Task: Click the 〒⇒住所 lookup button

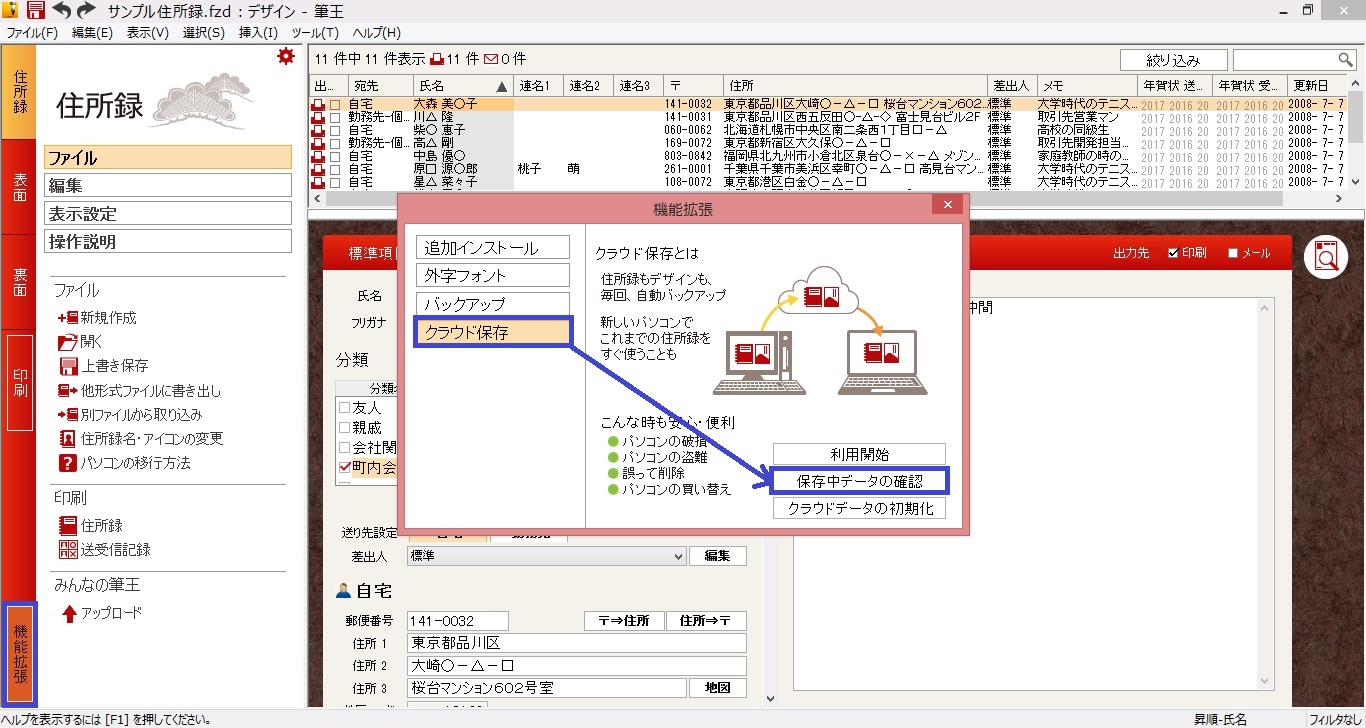Action: click(x=624, y=621)
